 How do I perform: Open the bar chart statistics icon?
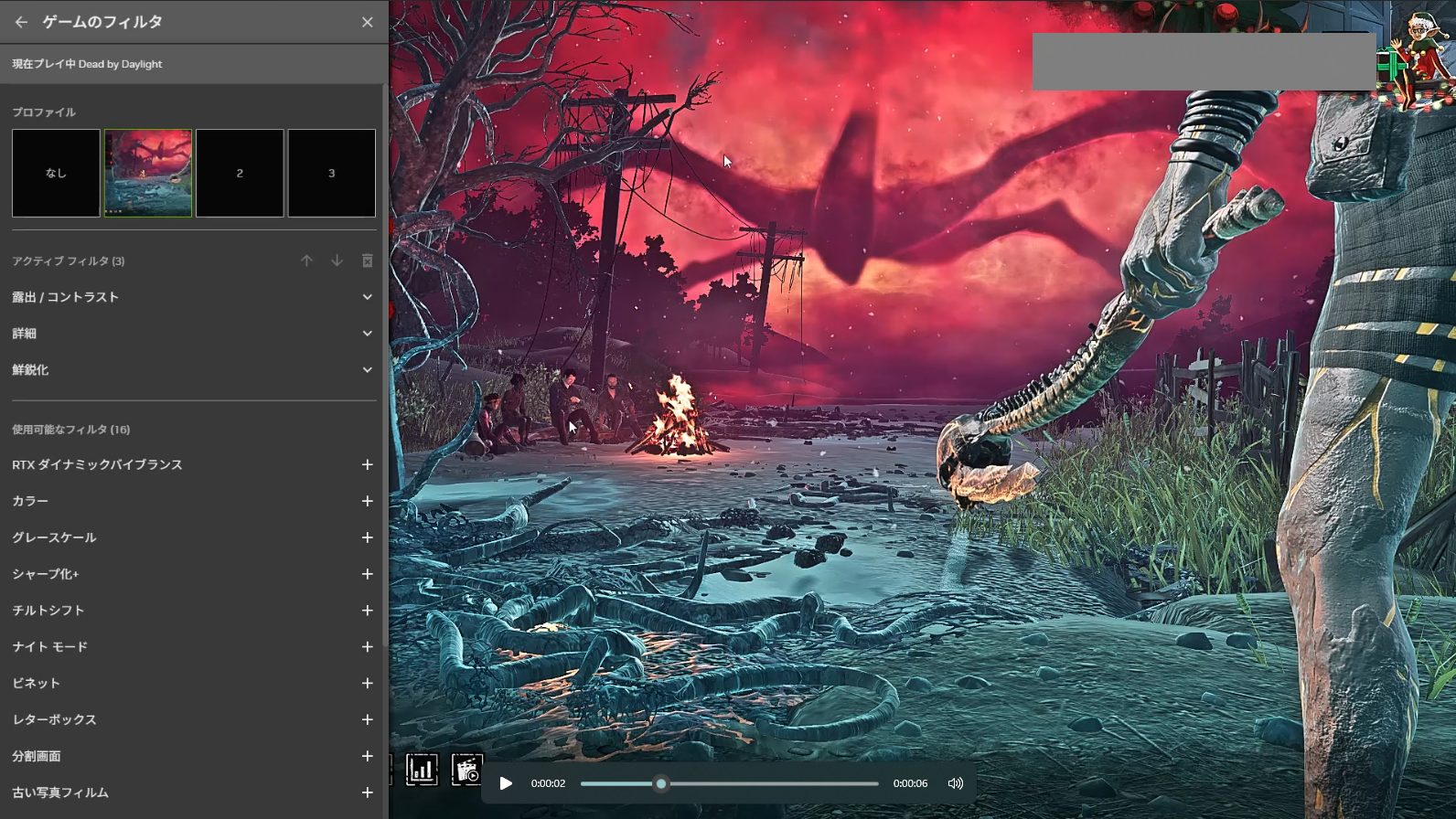(x=422, y=771)
